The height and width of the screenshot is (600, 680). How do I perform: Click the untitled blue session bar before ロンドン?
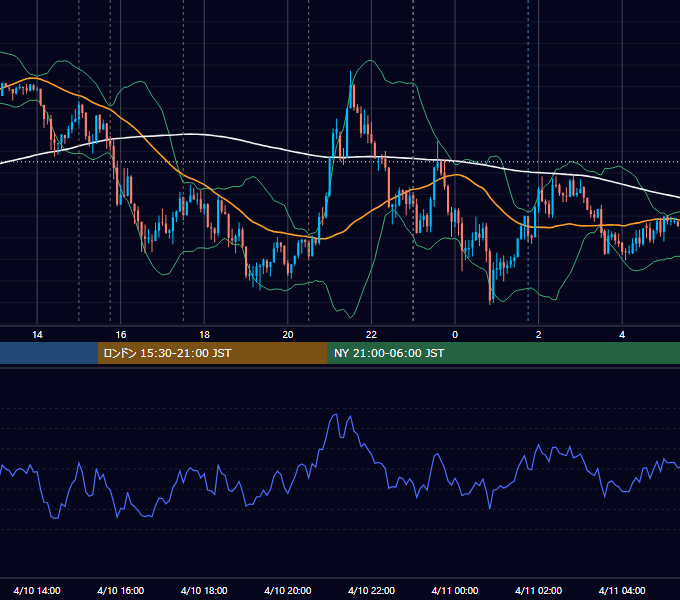49,353
